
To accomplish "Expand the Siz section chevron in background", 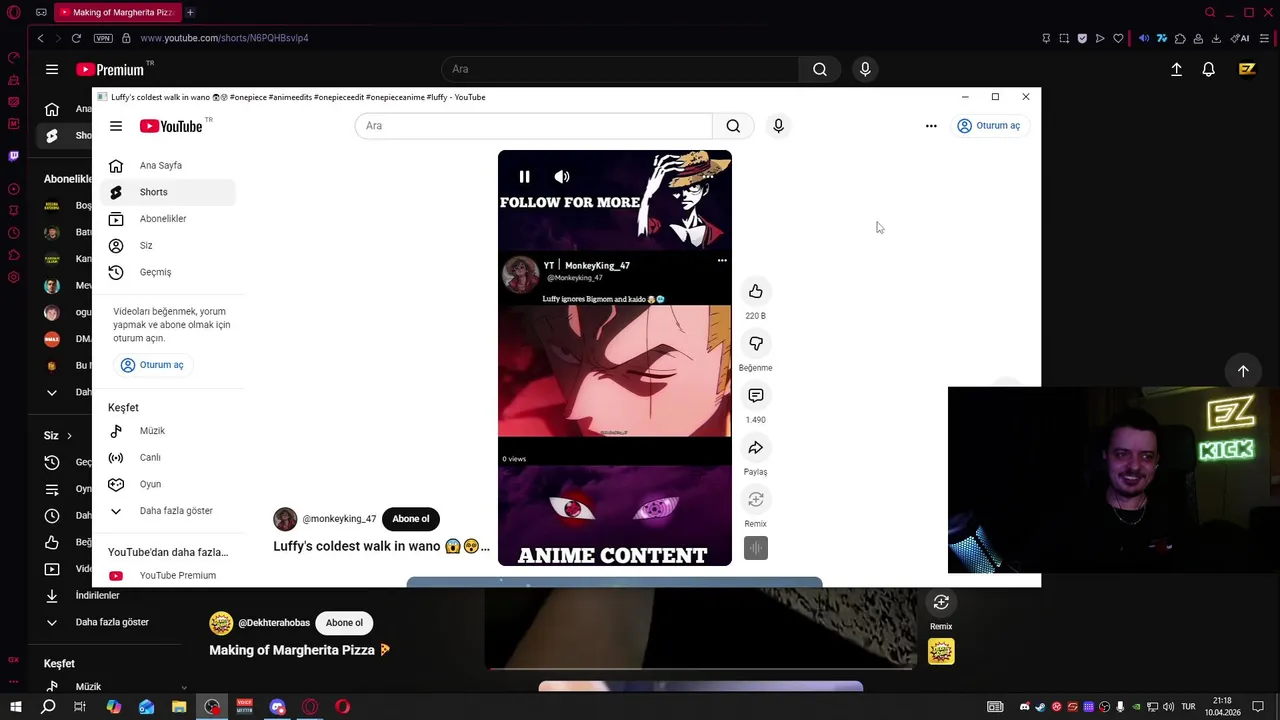I will click(69, 436).
